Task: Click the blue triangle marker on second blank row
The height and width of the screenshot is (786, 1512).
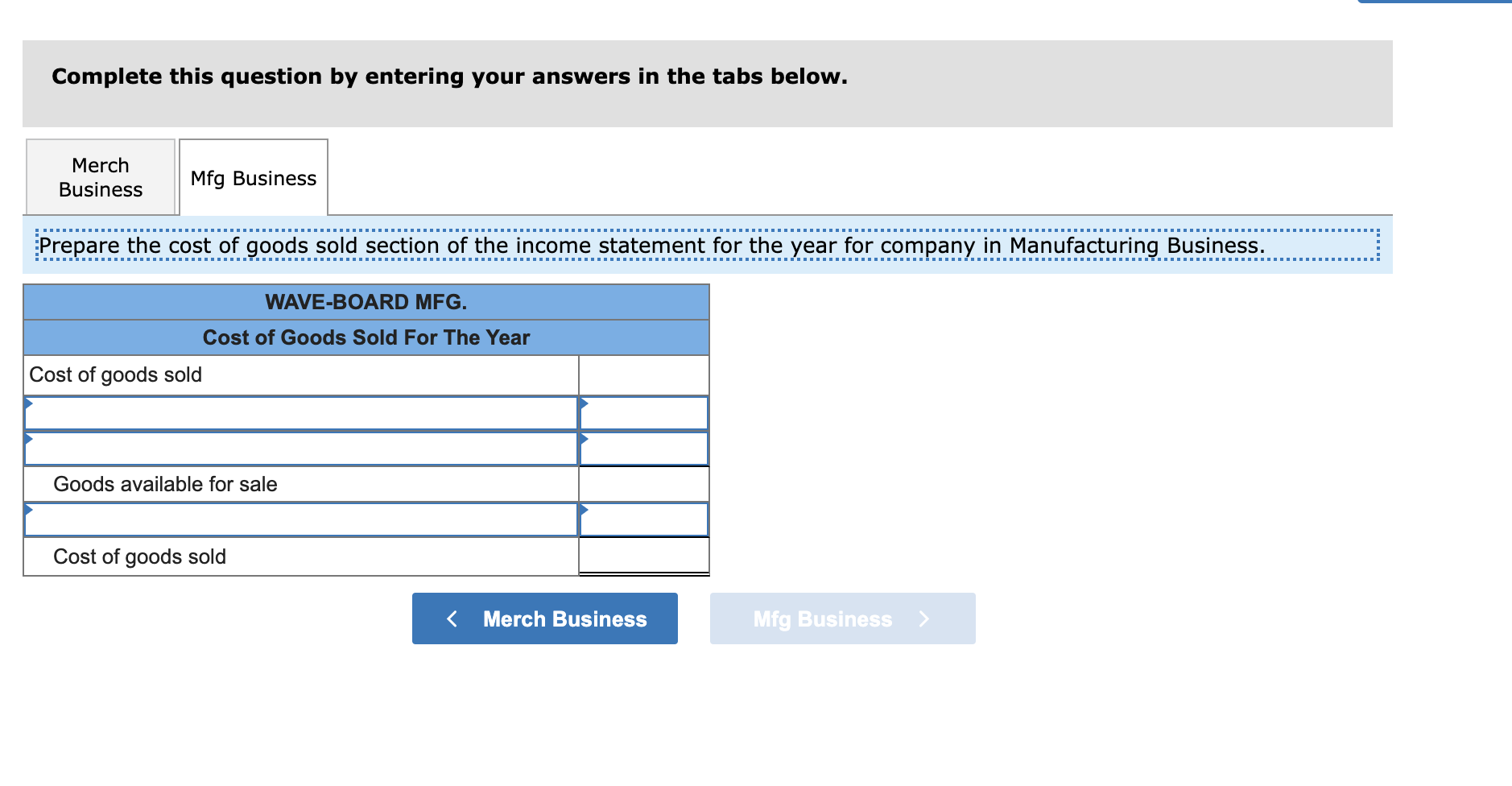Action: coord(30,438)
